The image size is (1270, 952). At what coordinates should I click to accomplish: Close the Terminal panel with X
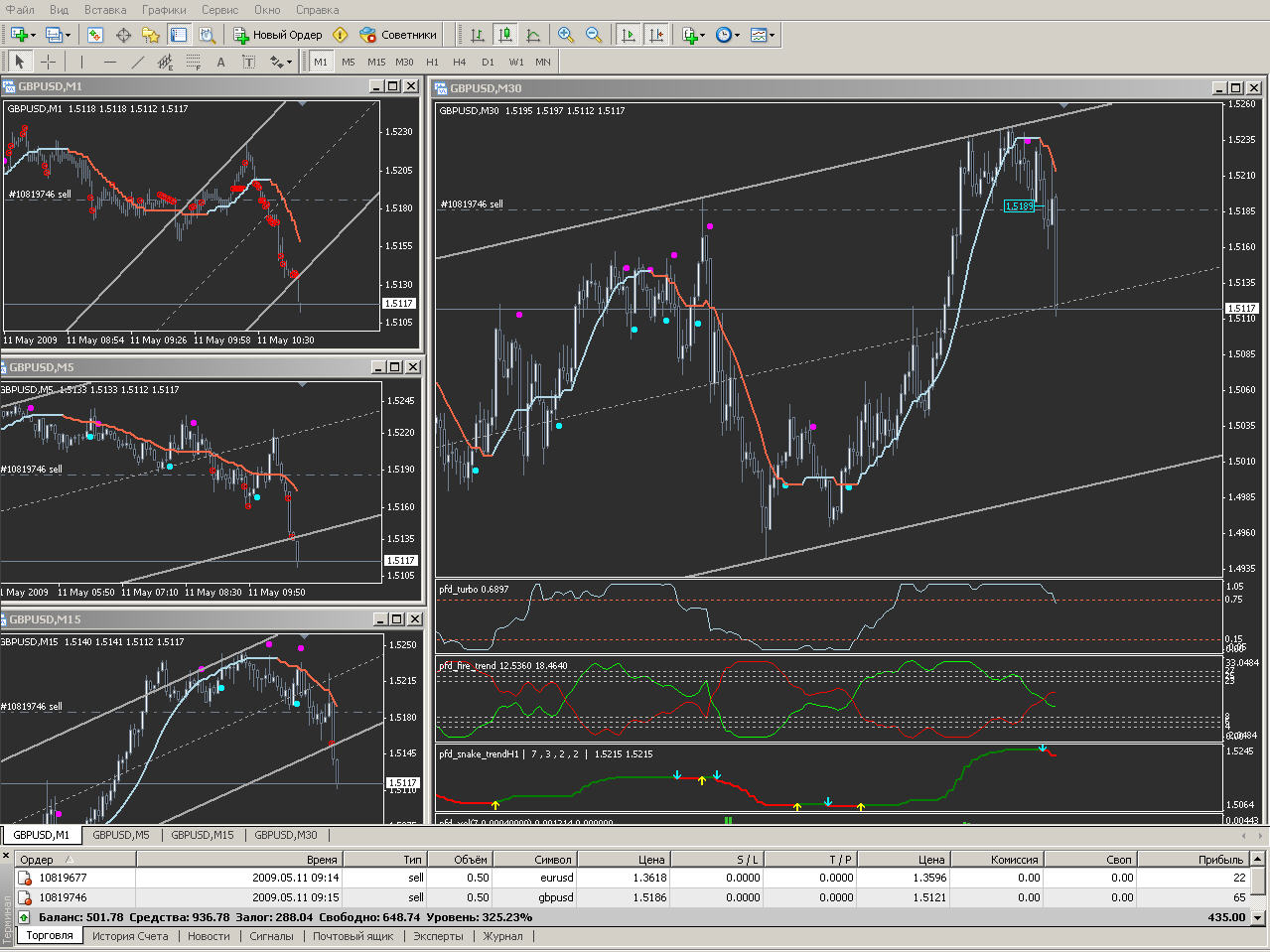(6, 855)
